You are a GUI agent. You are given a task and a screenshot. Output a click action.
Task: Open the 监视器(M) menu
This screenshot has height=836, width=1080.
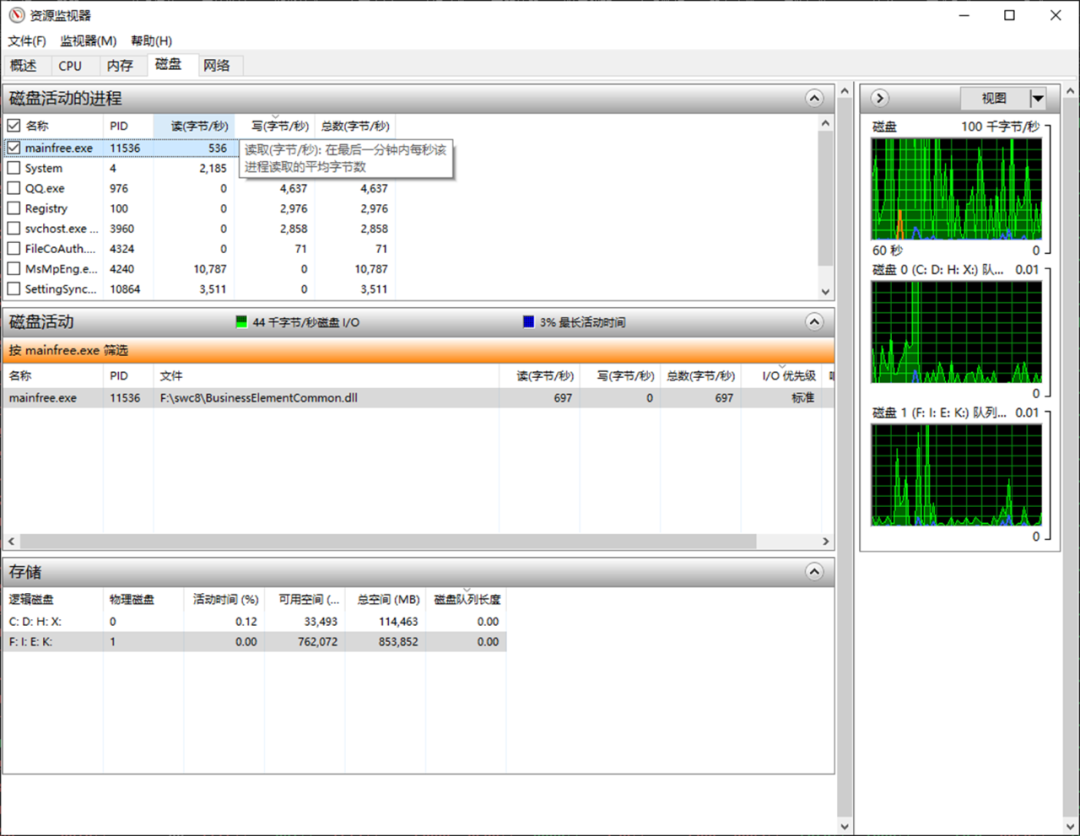88,41
